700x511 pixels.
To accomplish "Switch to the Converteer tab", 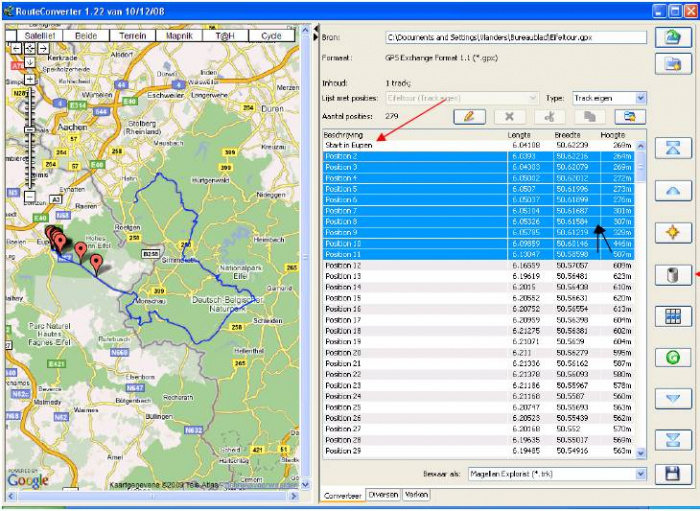I will tap(342, 496).
